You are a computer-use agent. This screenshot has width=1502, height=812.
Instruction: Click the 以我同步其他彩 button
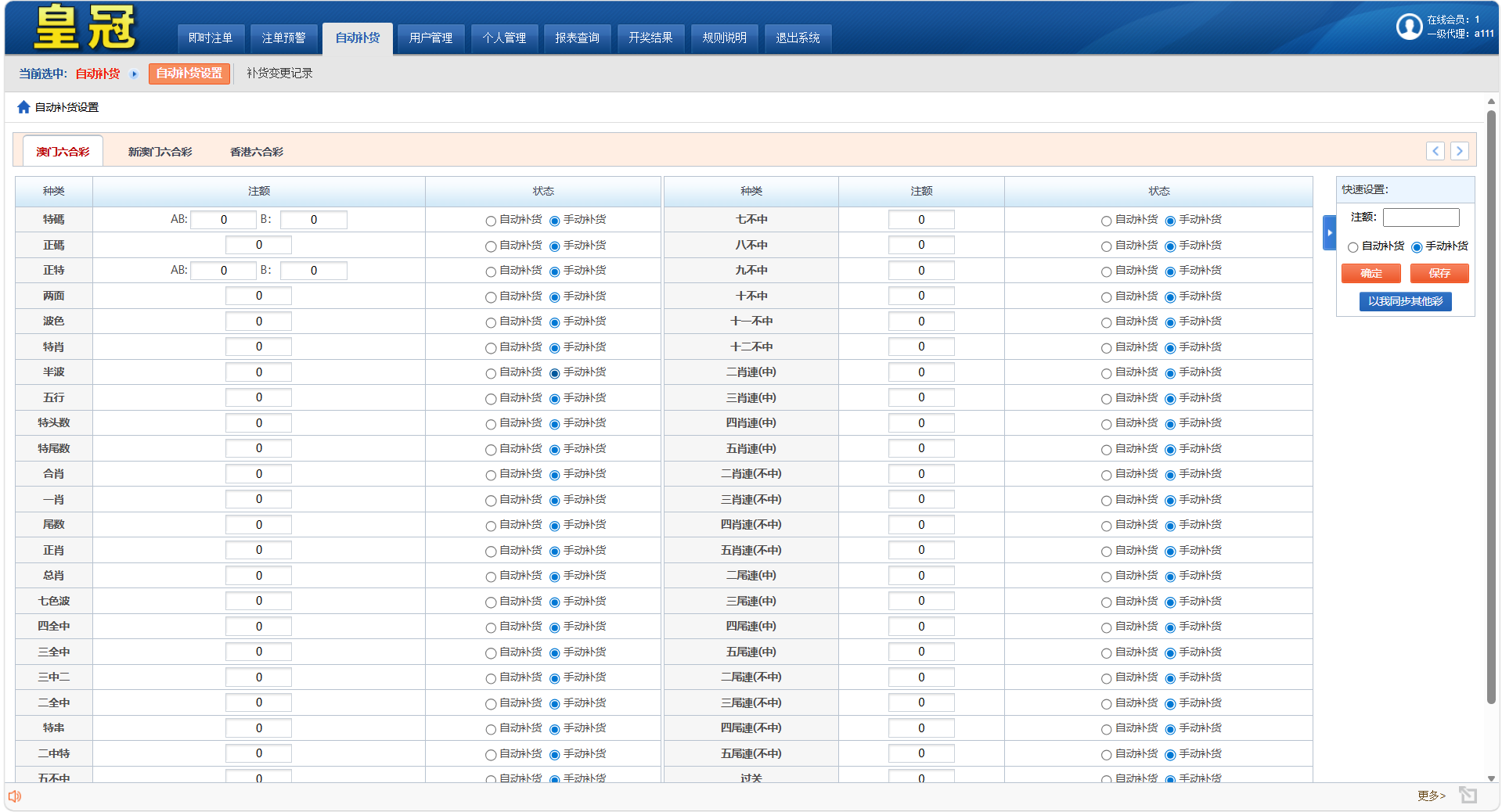click(x=1405, y=301)
